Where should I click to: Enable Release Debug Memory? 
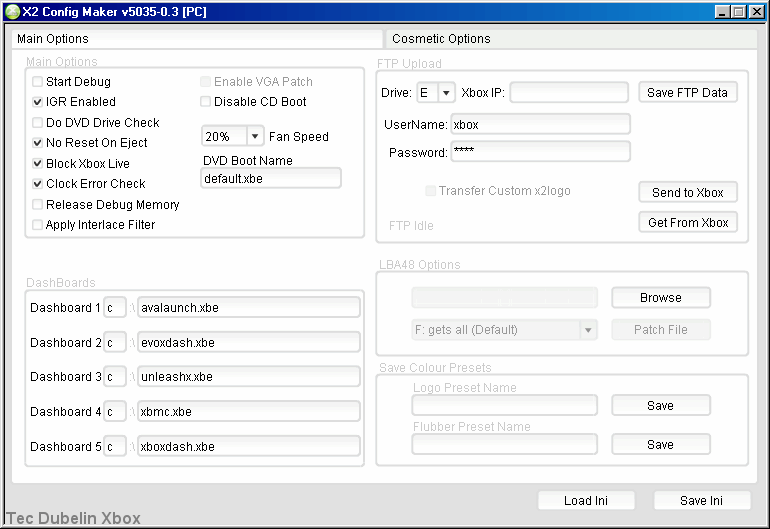(x=37, y=204)
